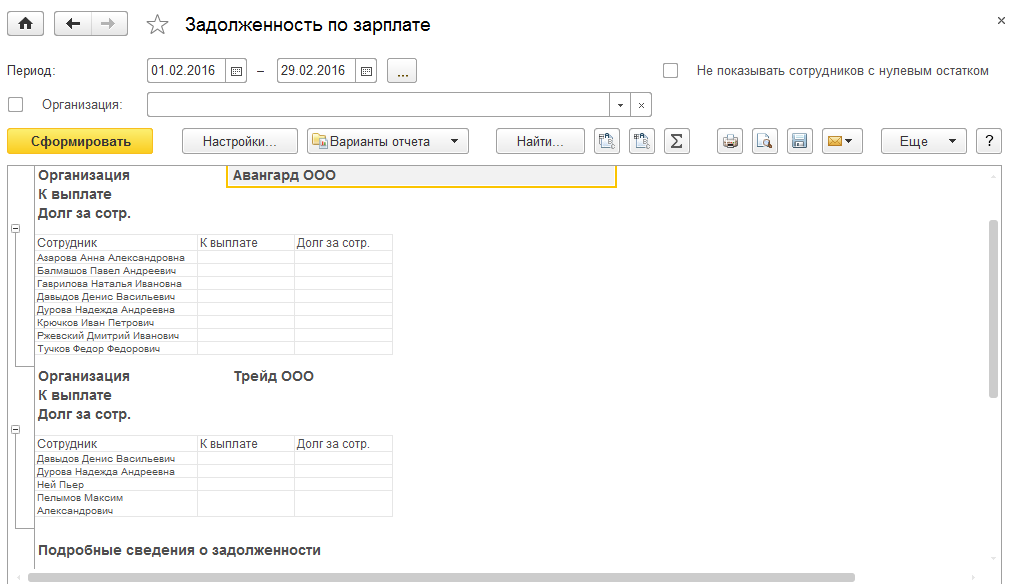Screen dimensions: 1012x584
Task: Clear the Организация field
Action: pyautogui.click(x=641, y=105)
